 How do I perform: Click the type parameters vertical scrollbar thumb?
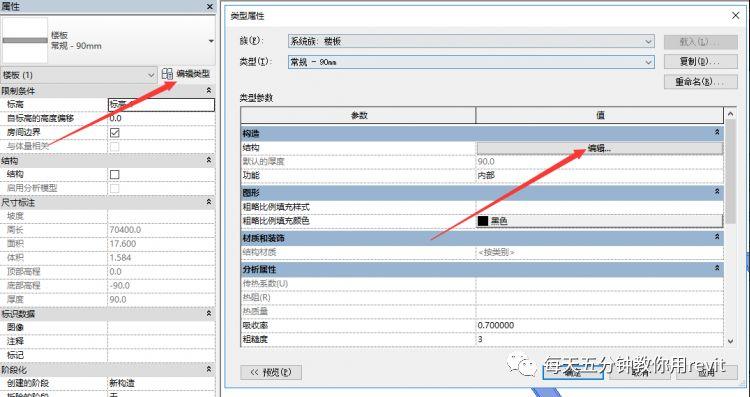point(730,171)
